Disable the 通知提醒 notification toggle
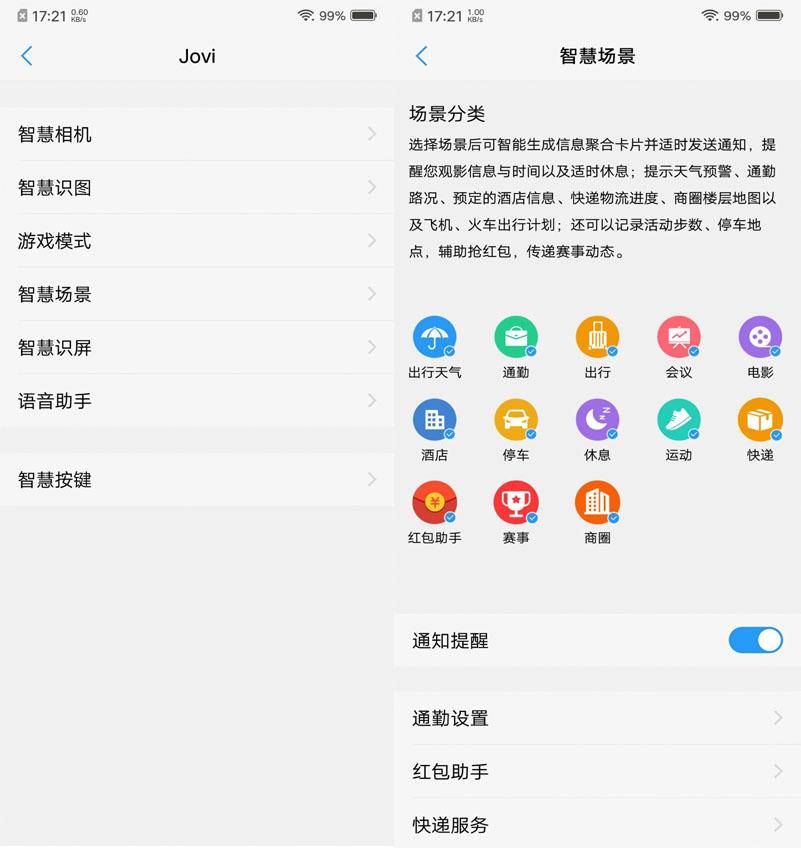Viewport: 801px width, 848px height. point(756,640)
